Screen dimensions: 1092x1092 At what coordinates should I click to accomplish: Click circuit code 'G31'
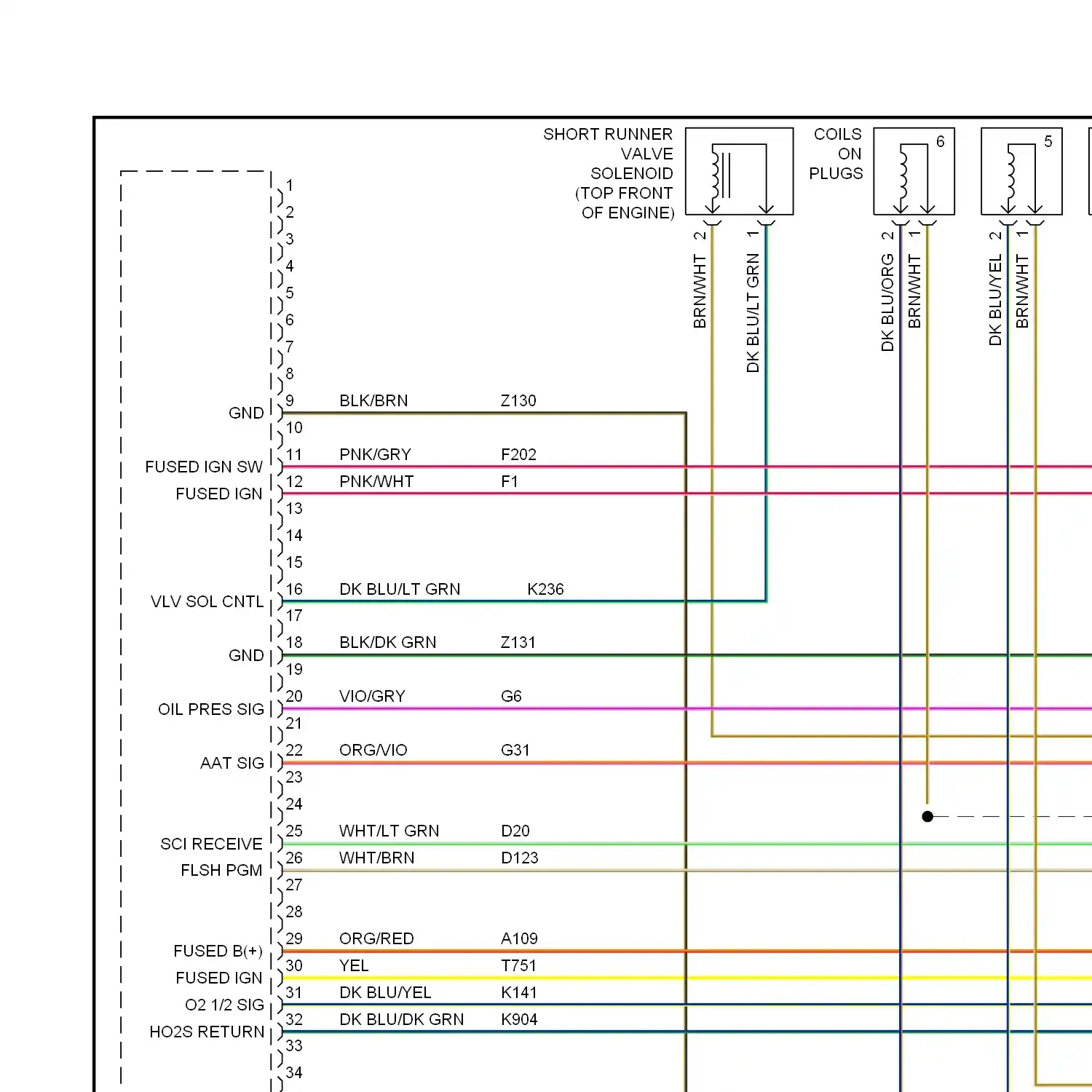tap(515, 750)
